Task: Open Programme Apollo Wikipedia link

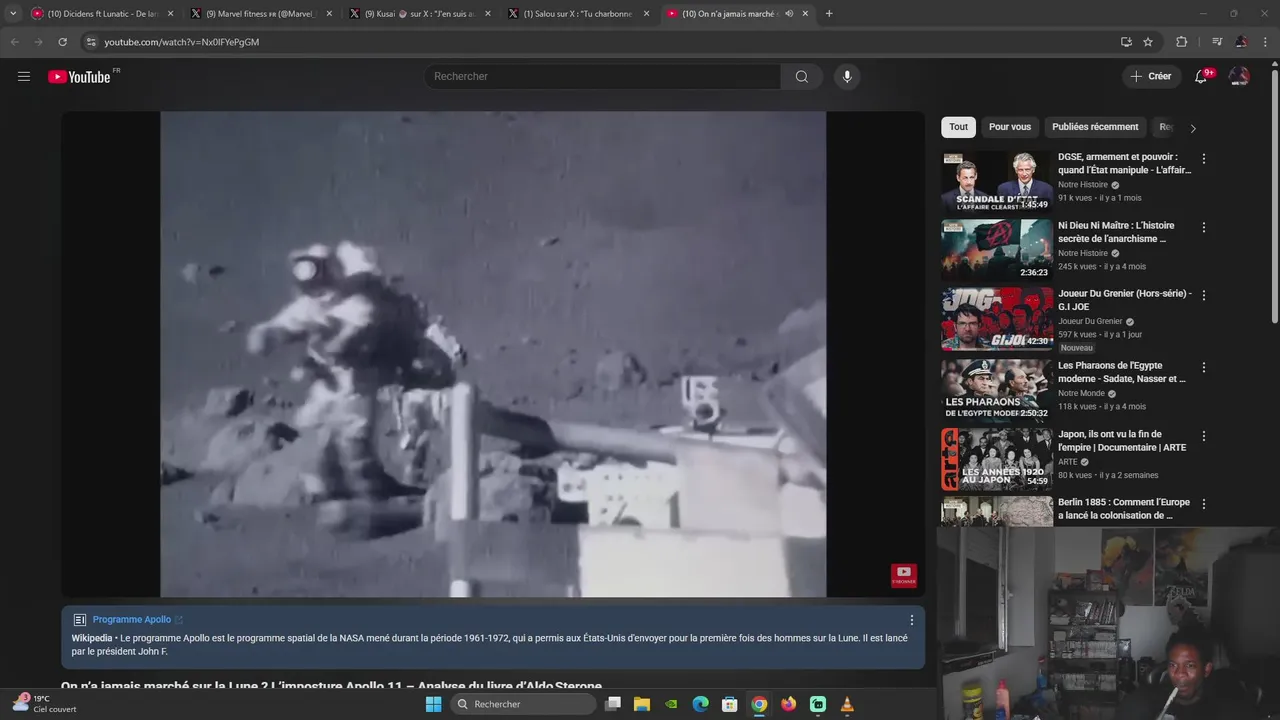Action: pos(132,620)
